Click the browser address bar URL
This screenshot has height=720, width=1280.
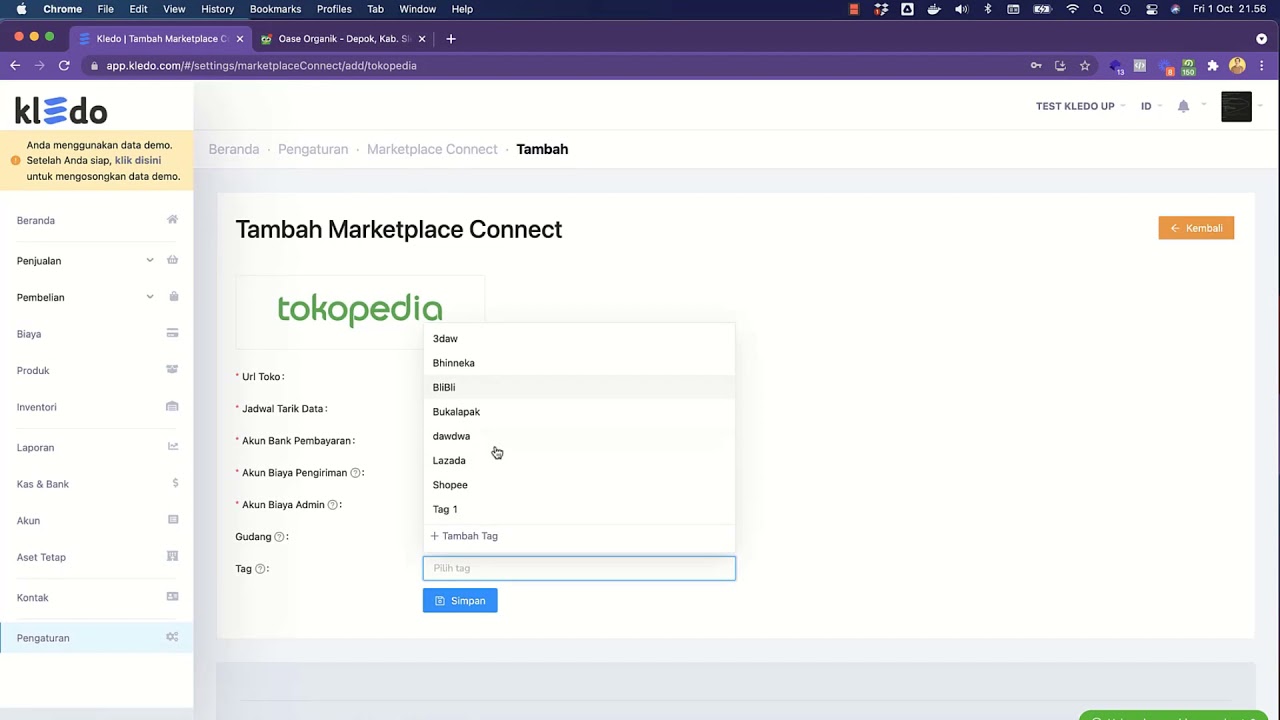coord(261,66)
